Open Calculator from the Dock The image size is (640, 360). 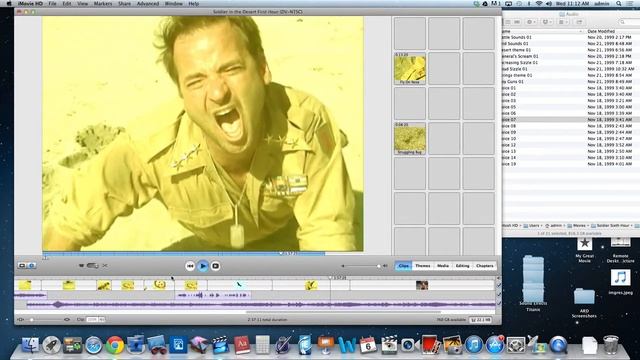tap(262, 345)
